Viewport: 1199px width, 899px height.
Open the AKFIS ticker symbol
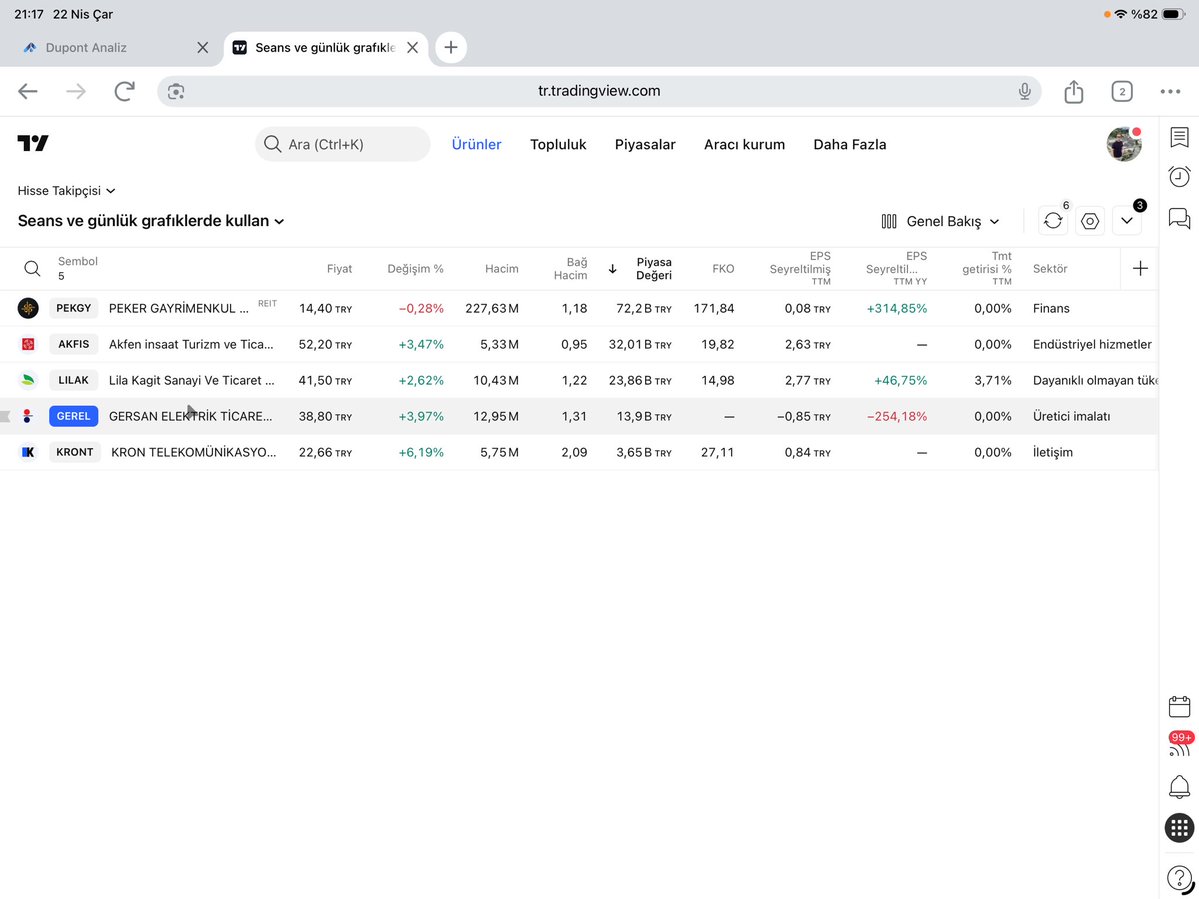(x=73, y=344)
